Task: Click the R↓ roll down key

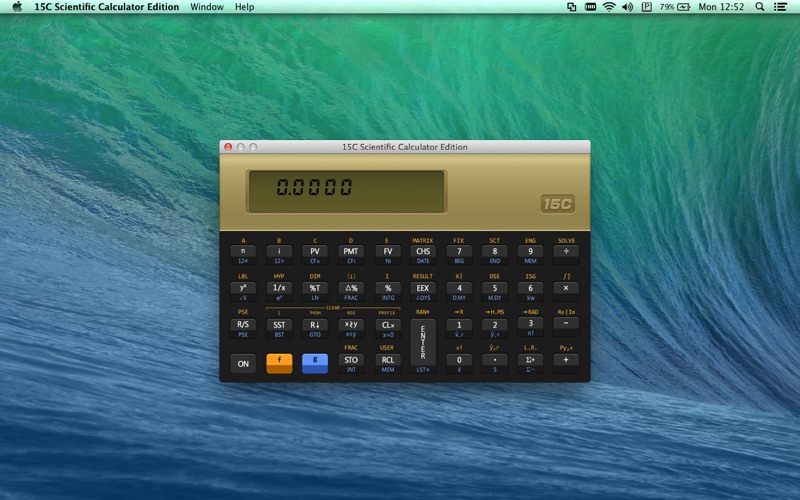Action: (x=315, y=328)
